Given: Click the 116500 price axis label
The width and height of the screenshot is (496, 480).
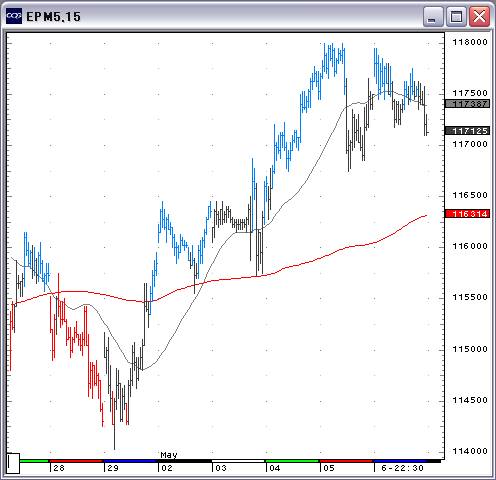Looking at the screenshot, I should pyautogui.click(x=470, y=195).
